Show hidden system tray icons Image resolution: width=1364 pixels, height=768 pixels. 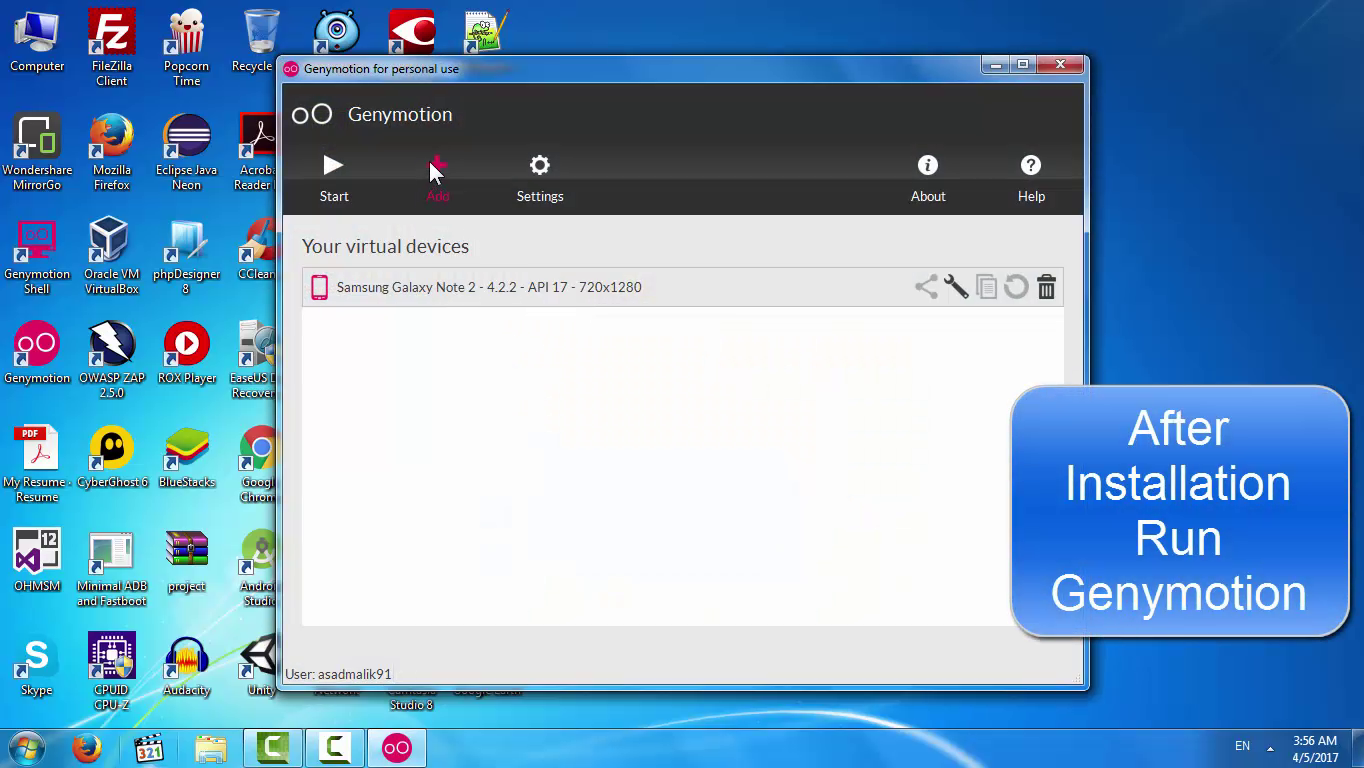1271,748
